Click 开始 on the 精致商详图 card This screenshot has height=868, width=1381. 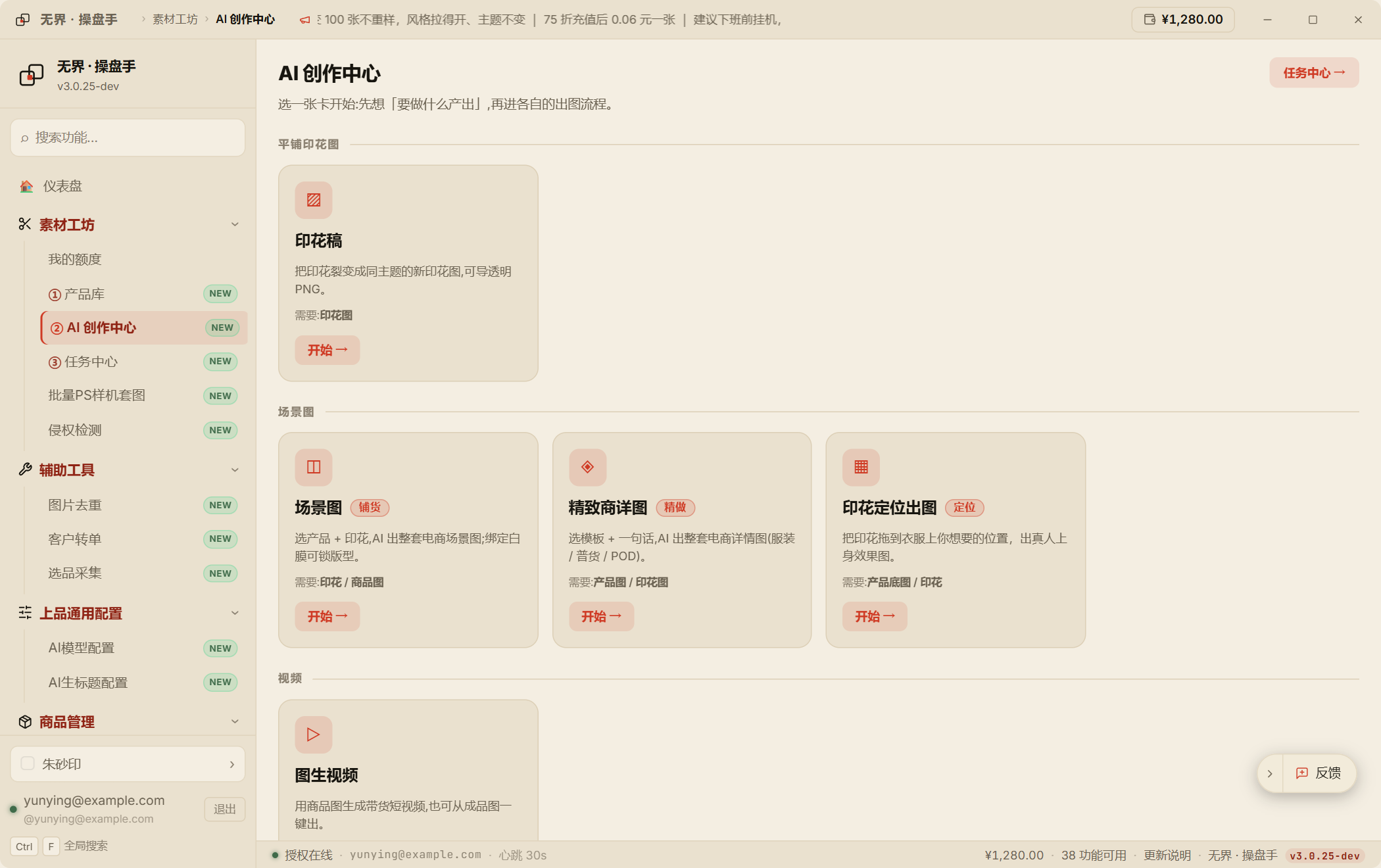[601, 616]
